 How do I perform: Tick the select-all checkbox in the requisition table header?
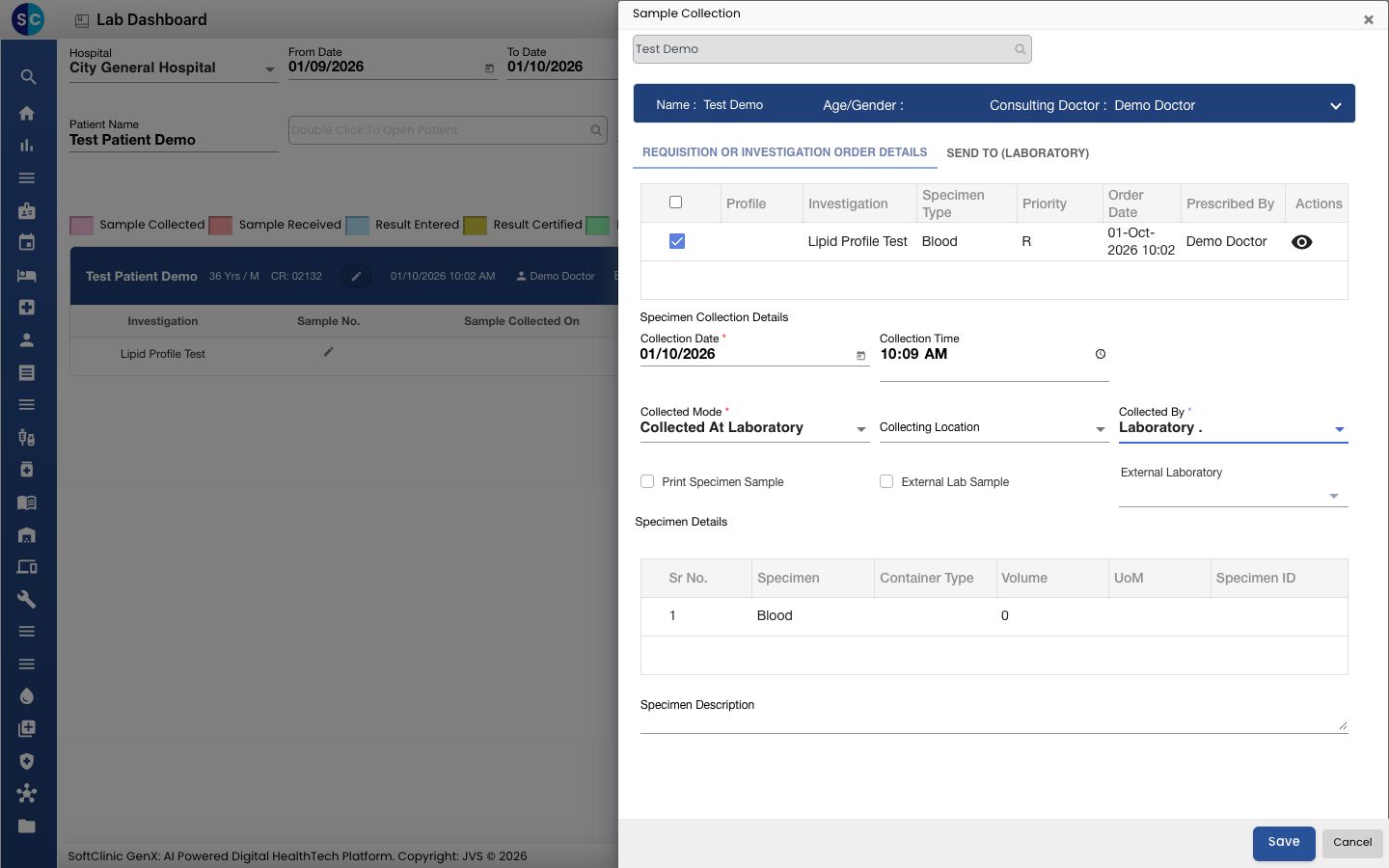coord(676,203)
